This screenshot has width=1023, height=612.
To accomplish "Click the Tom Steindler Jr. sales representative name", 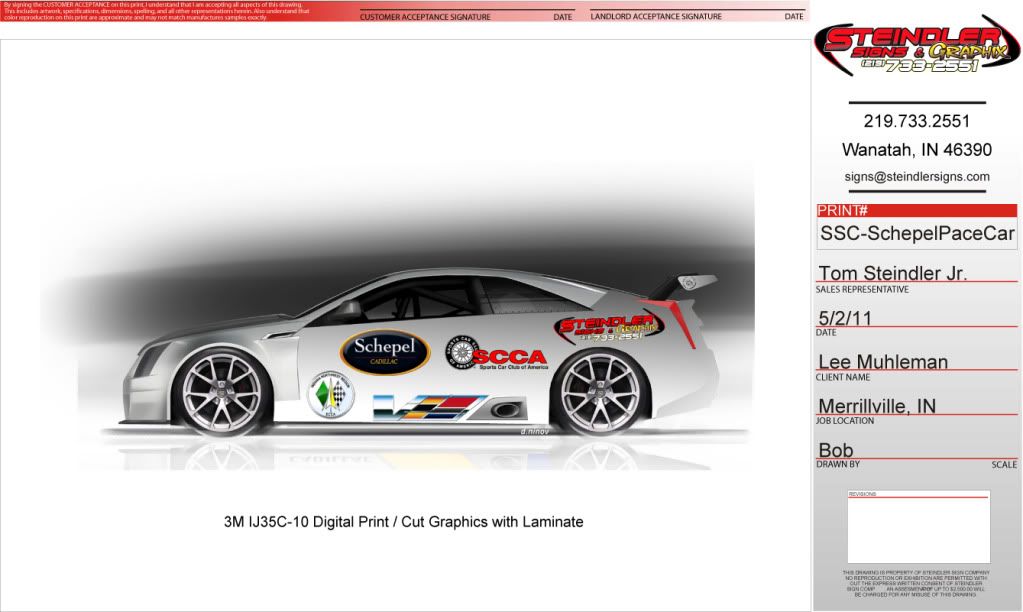I will coord(892,273).
